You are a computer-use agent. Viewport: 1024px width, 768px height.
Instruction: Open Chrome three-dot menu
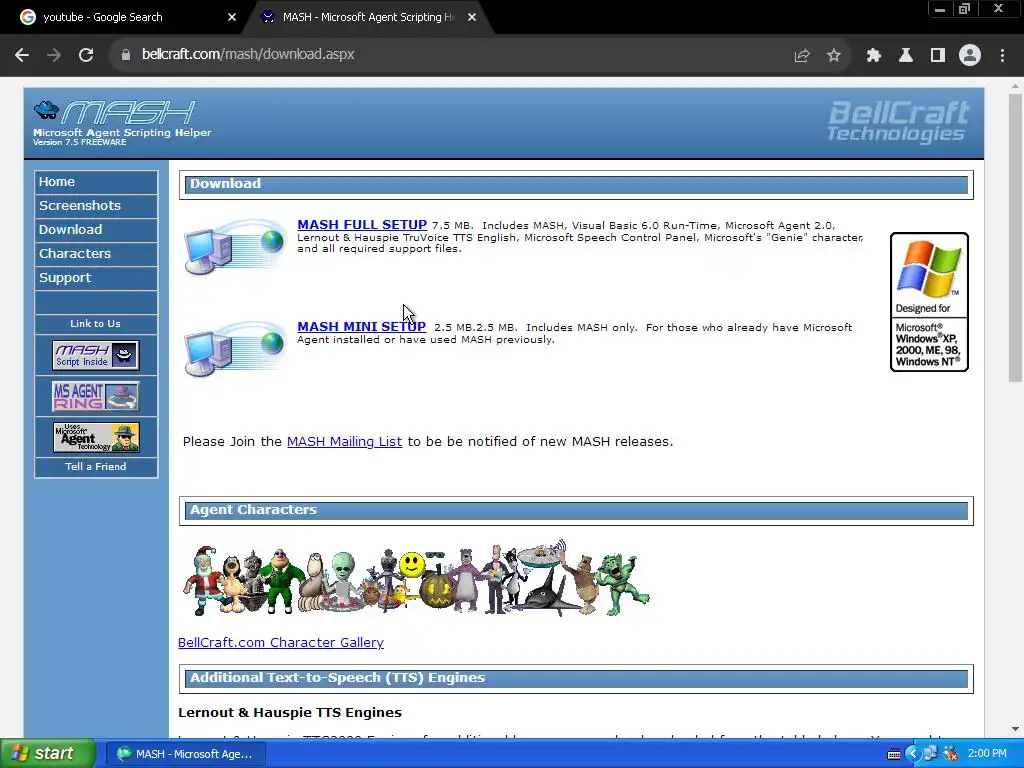coord(1002,56)
